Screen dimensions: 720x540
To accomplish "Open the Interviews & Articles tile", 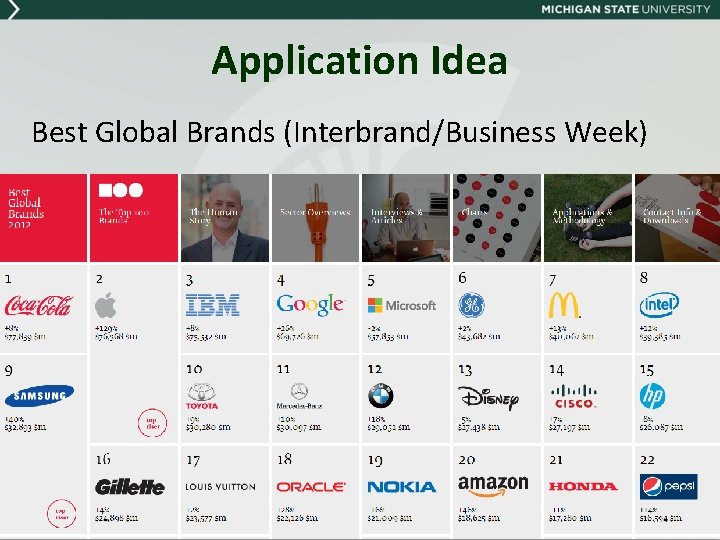I will pos(406,218).
